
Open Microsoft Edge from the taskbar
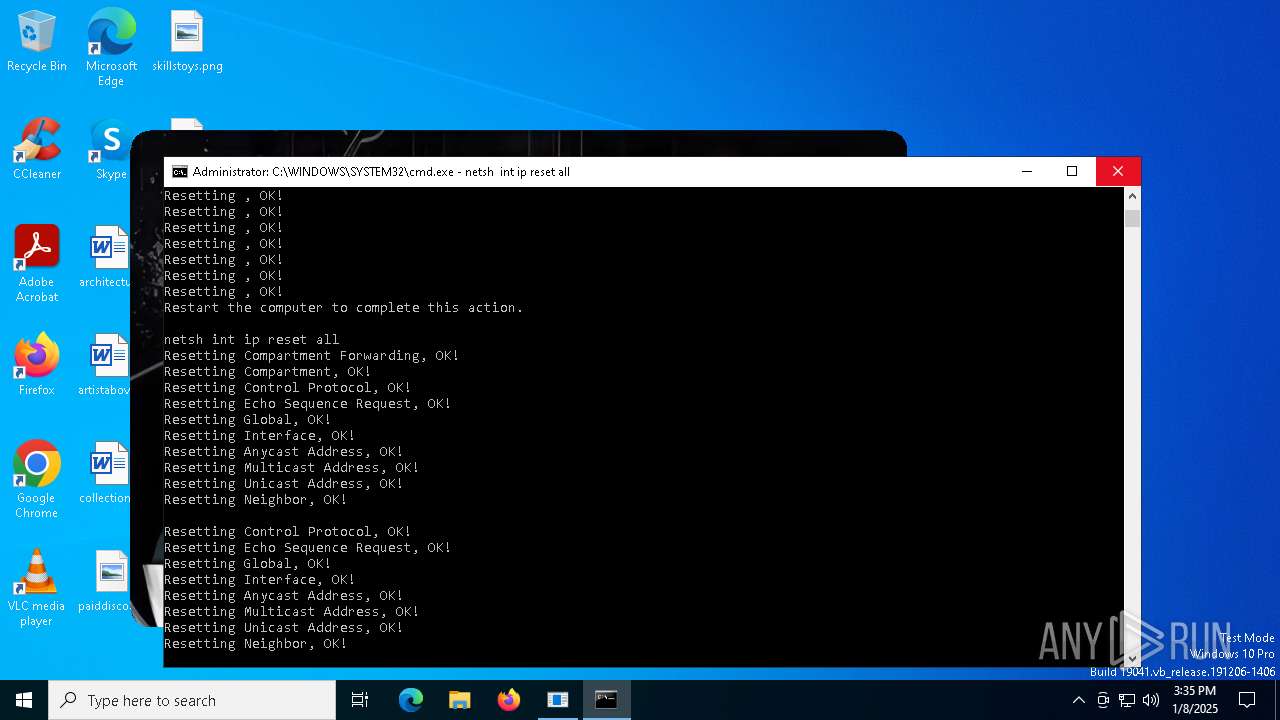pyautogui.click(x=411, y=700)
